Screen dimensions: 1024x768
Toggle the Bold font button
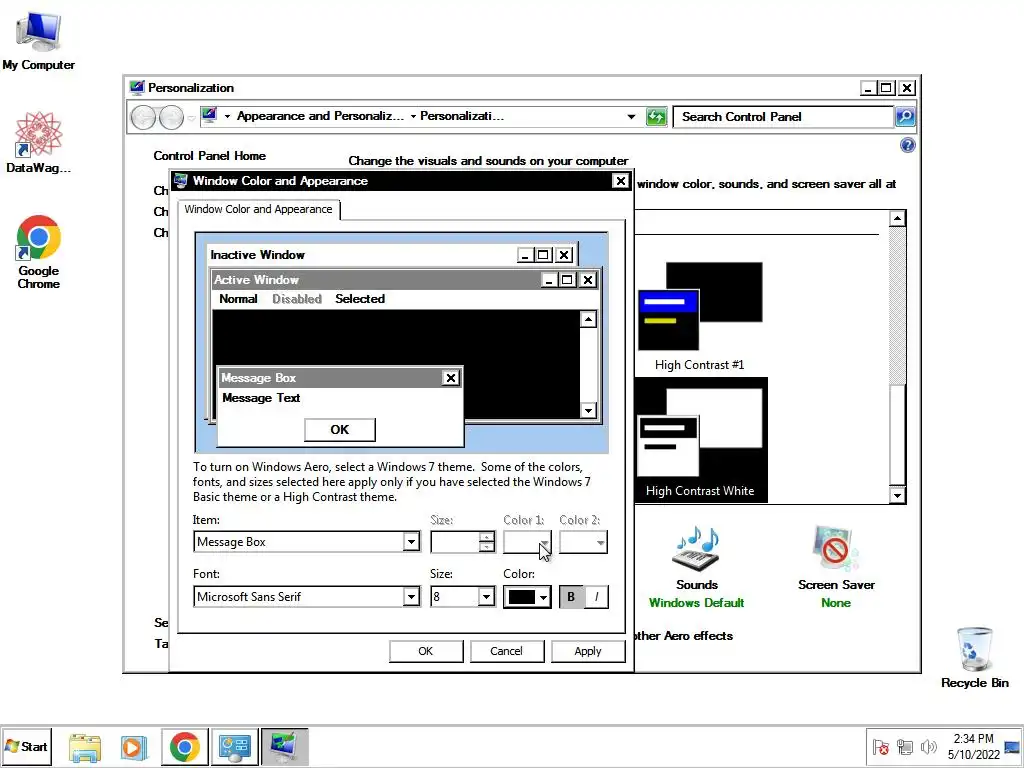tap(571, 597)
